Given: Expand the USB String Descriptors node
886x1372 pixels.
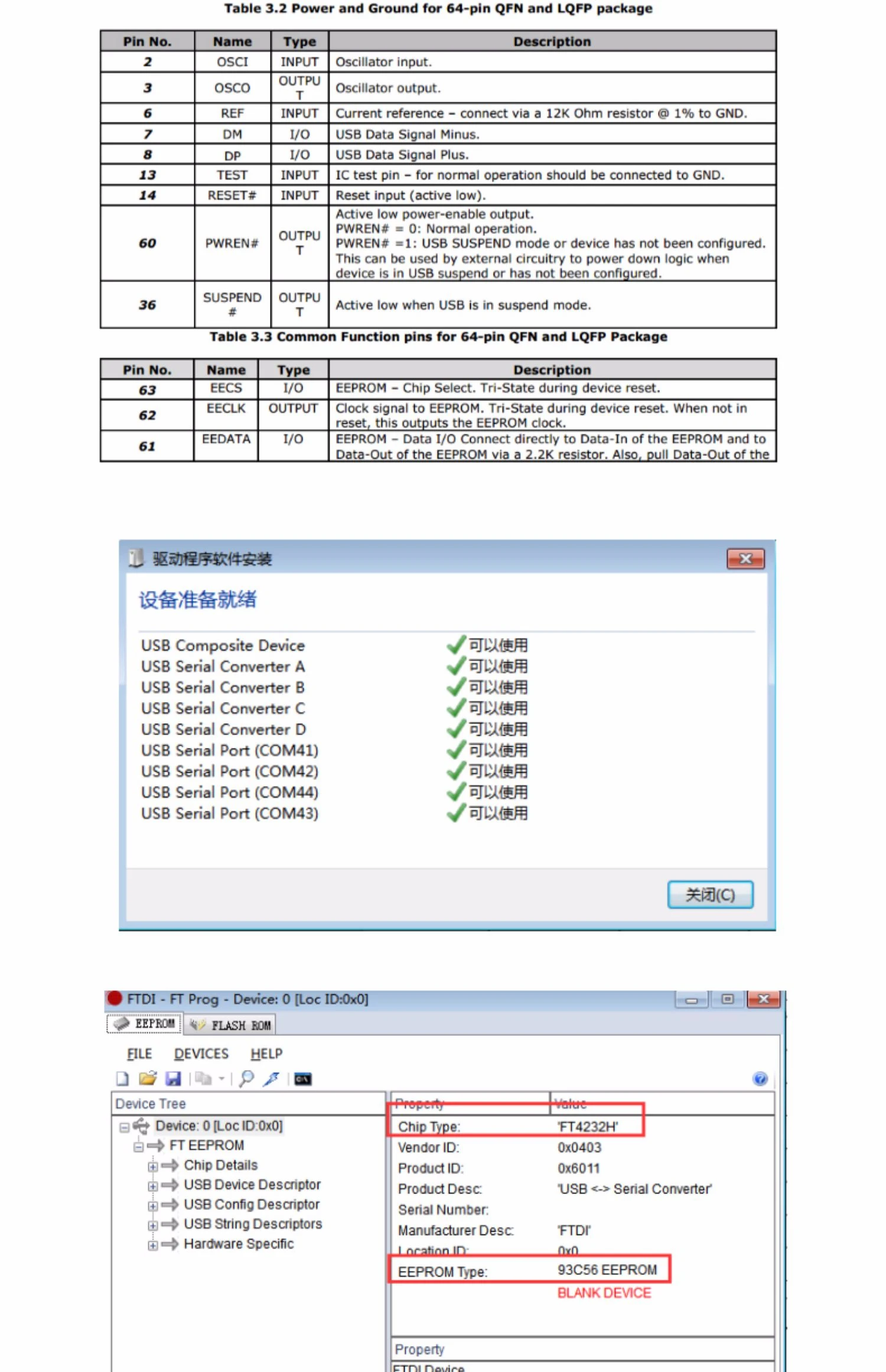Looking at the screenshot, I should coord(152,1225).
